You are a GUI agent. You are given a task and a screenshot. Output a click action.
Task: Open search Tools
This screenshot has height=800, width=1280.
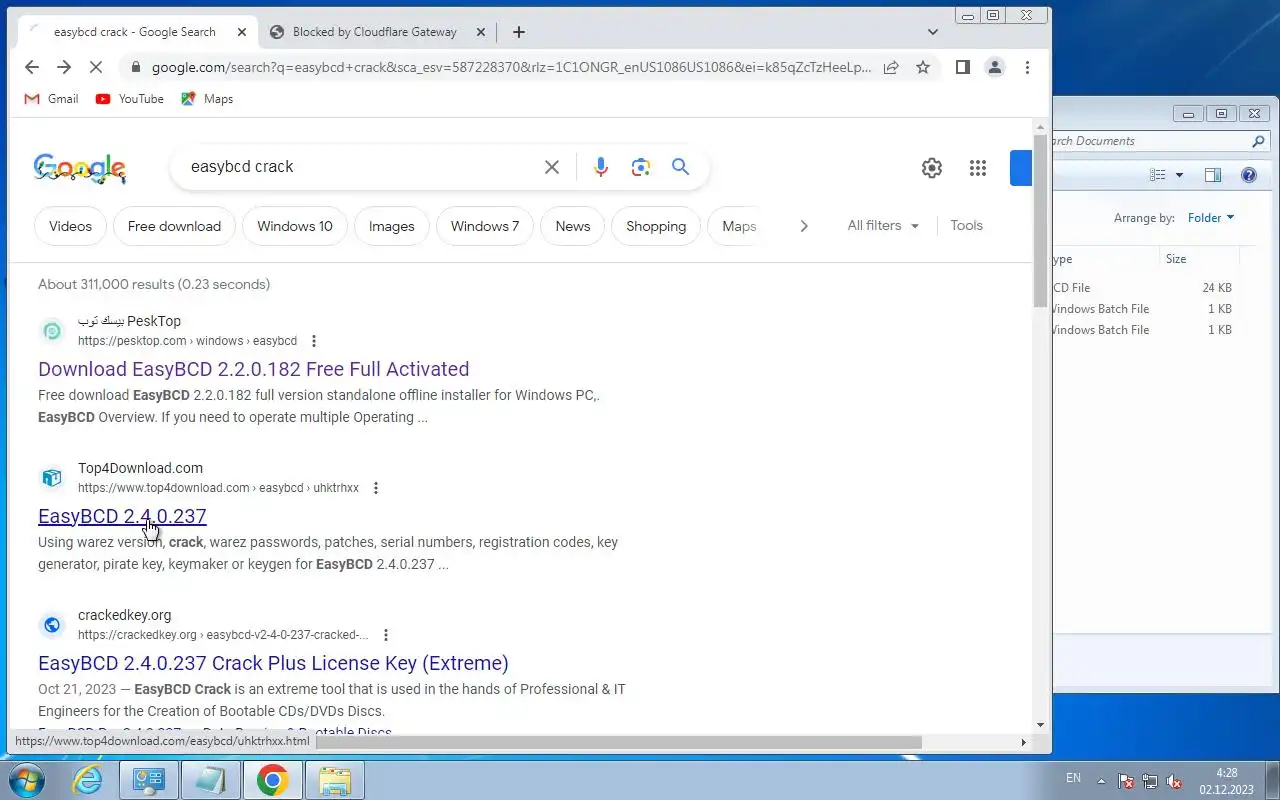[966, 225]
